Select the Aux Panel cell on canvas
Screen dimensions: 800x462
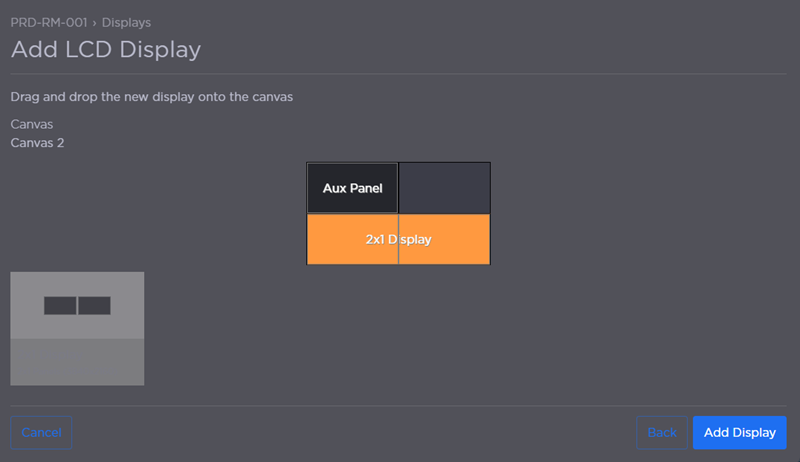pyautogui.click(x=352, y=188)
